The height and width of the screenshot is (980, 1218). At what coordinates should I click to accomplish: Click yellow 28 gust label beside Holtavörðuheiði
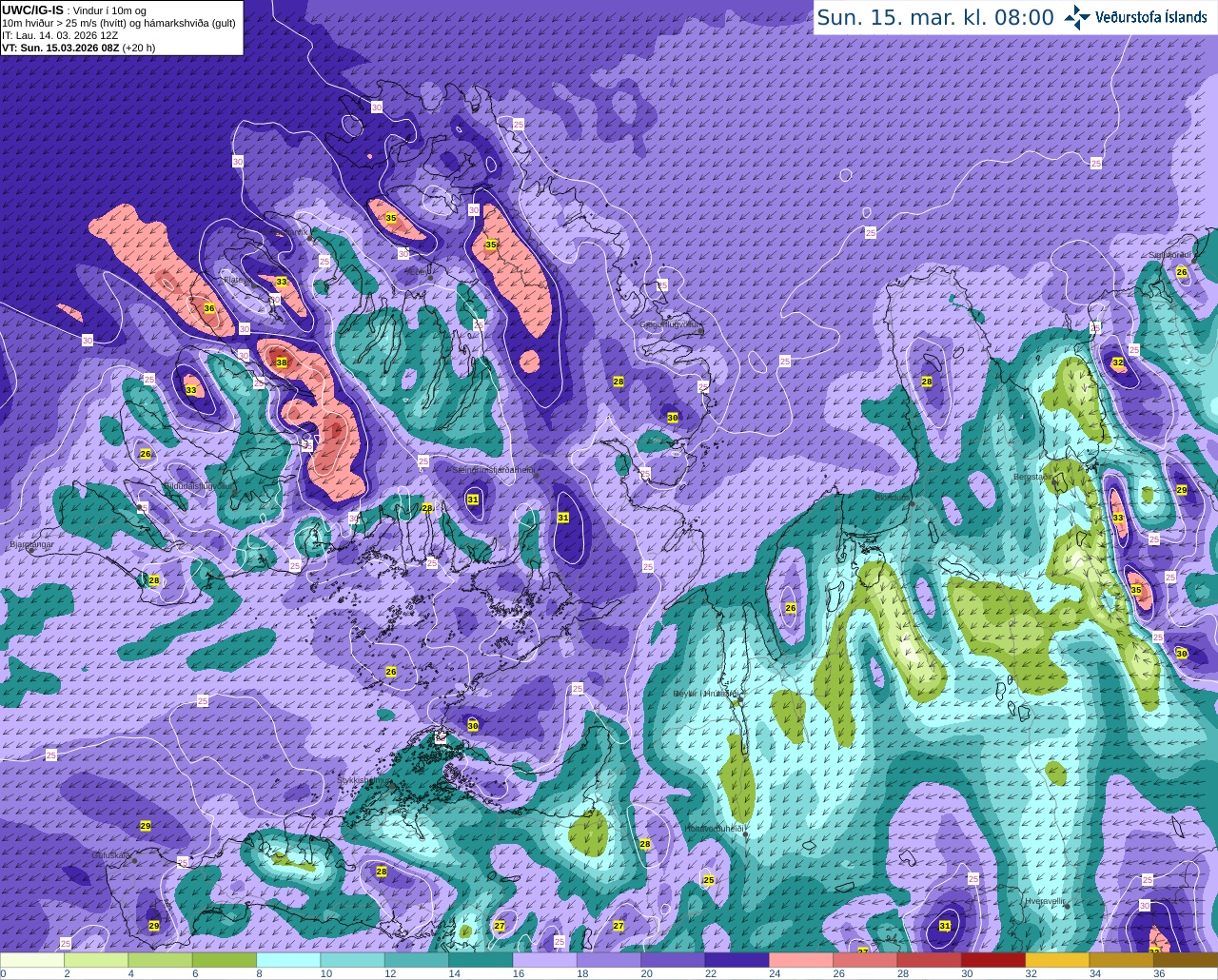(645, 844)
